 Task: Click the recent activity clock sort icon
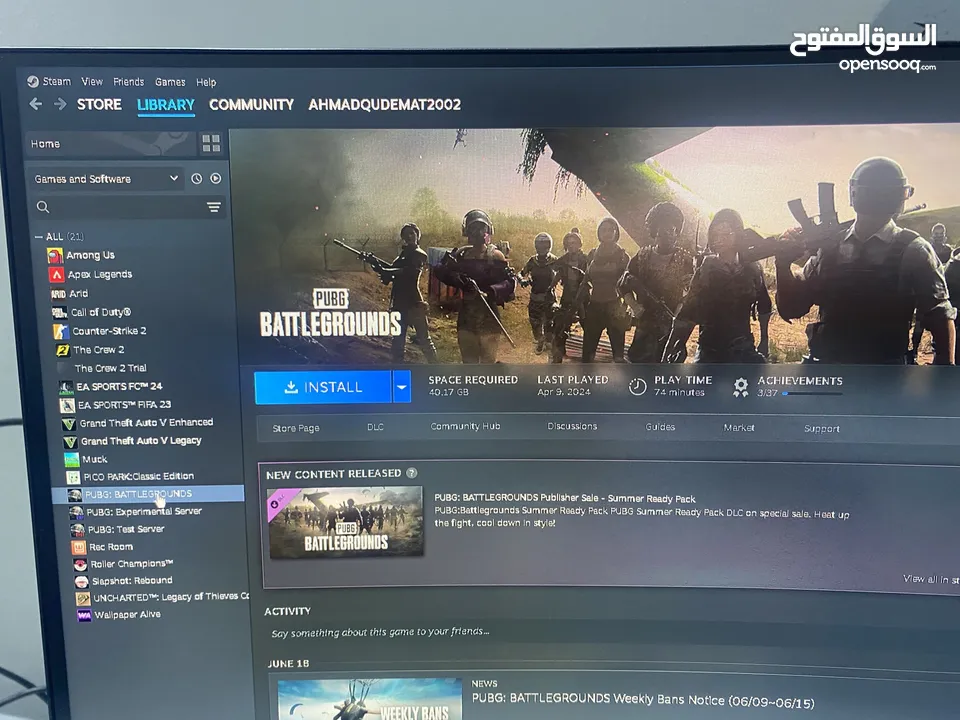(197, 179)
